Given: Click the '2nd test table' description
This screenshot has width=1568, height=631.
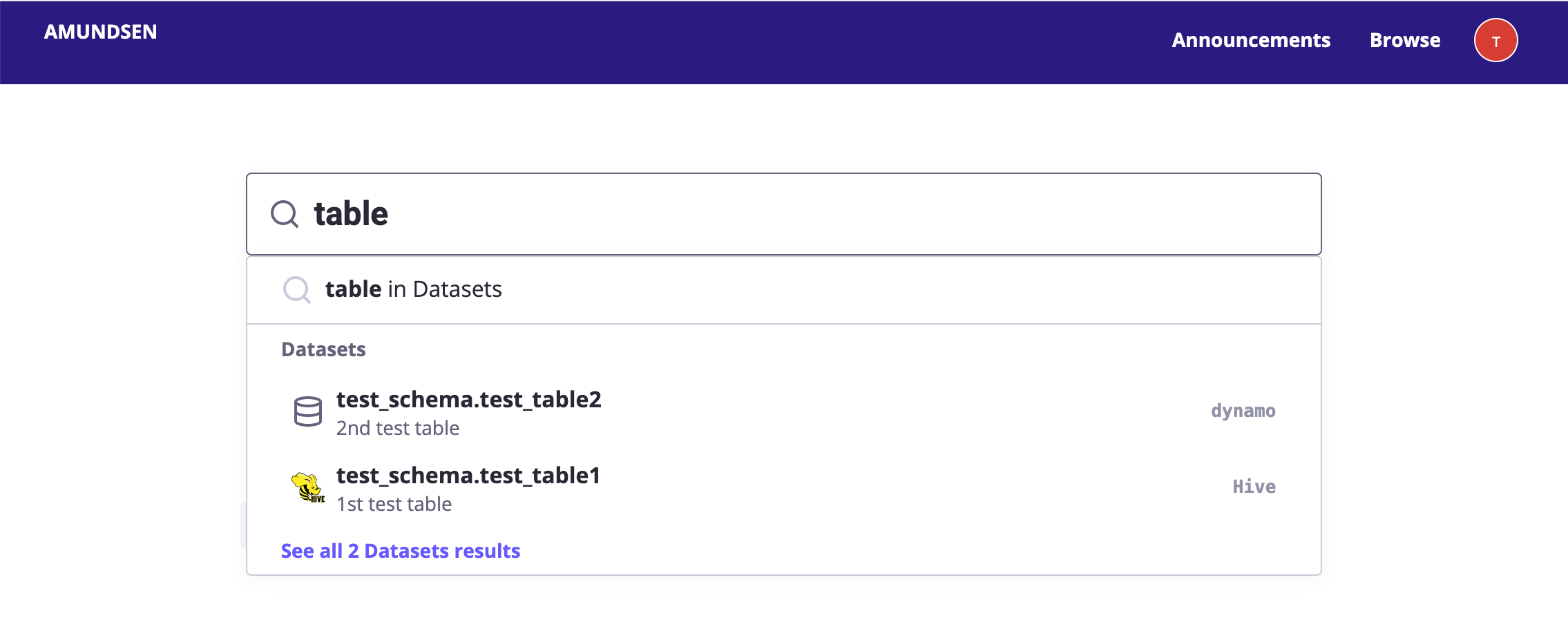Looking at the screenshot, I should click(x=397, y=429).
